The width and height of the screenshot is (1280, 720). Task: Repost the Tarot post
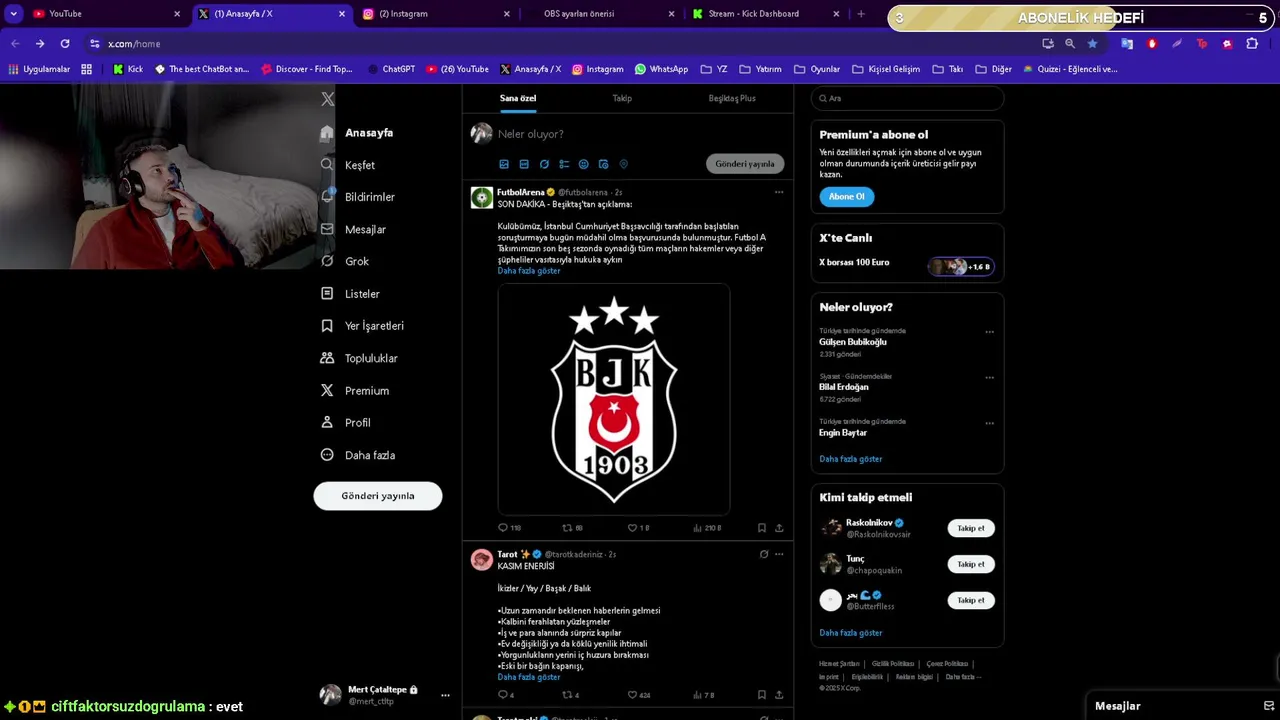570,695
